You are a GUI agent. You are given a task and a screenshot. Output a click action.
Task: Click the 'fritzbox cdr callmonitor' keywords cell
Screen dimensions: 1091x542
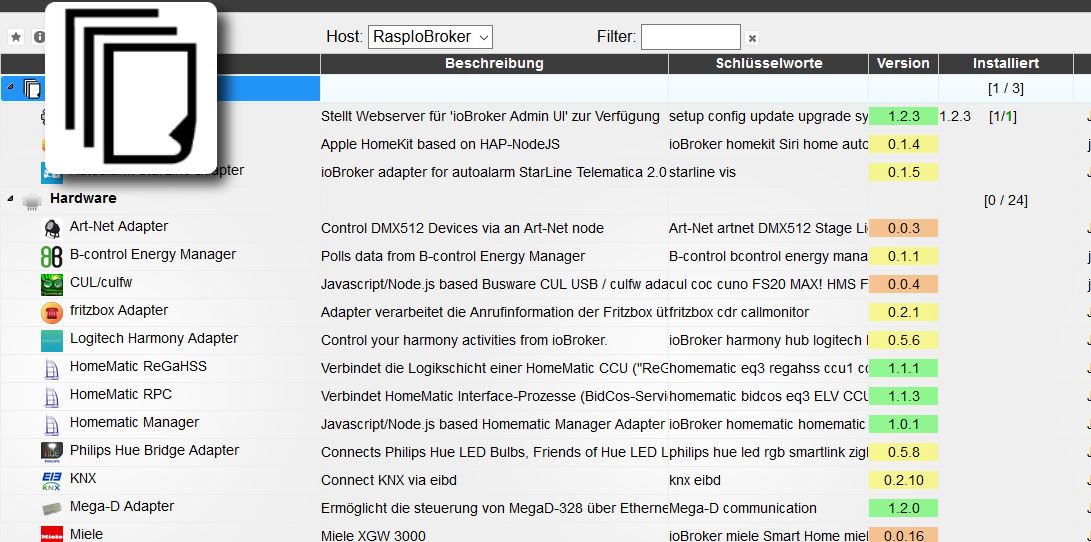(739, 312)
